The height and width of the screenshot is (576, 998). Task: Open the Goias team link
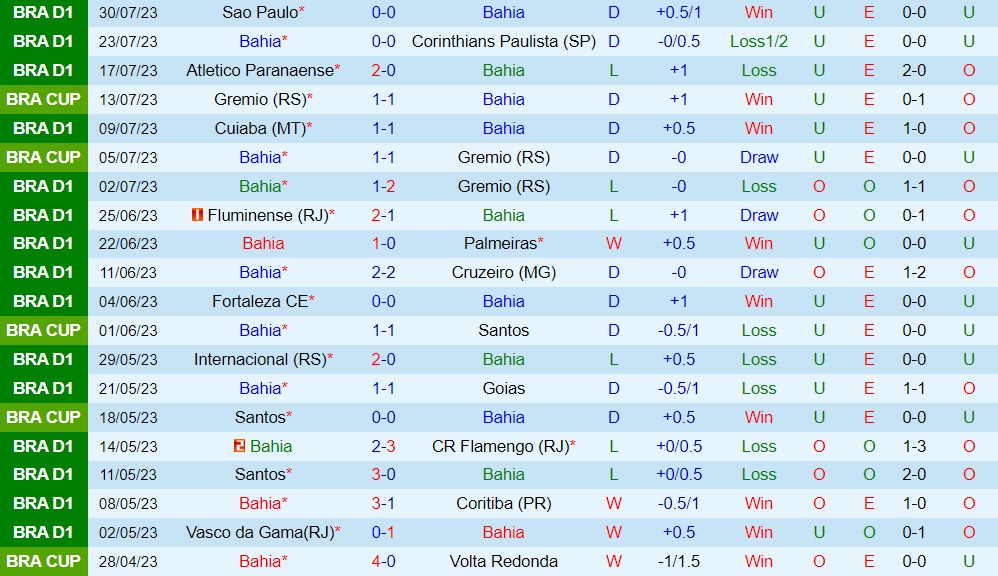[x=503, y=388]
